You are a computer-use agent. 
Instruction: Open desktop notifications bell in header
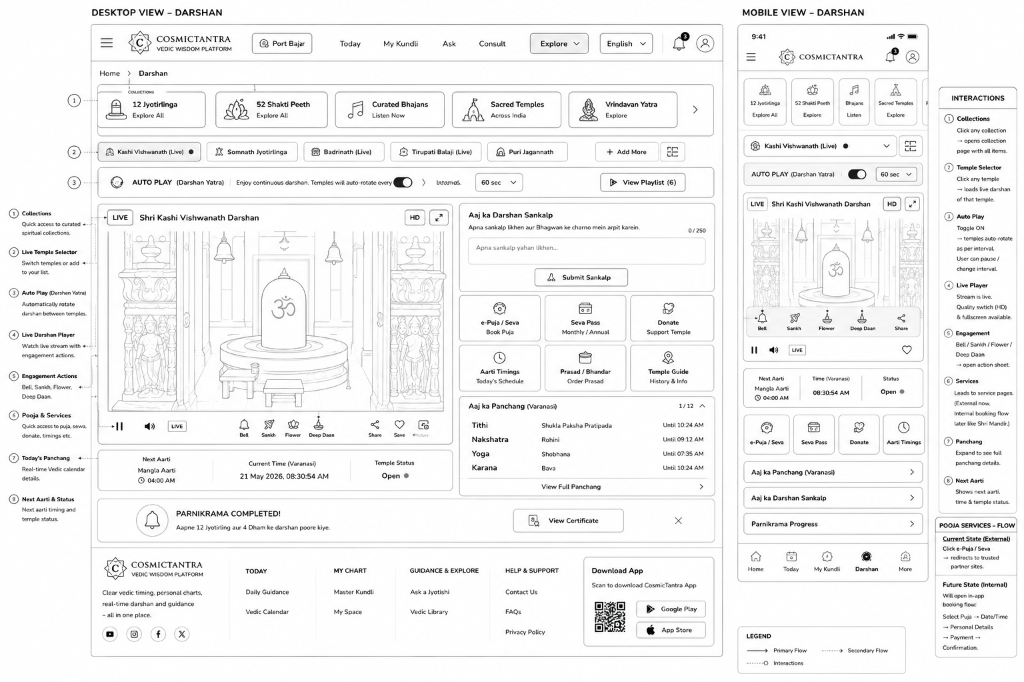click(x=679, y=43)
